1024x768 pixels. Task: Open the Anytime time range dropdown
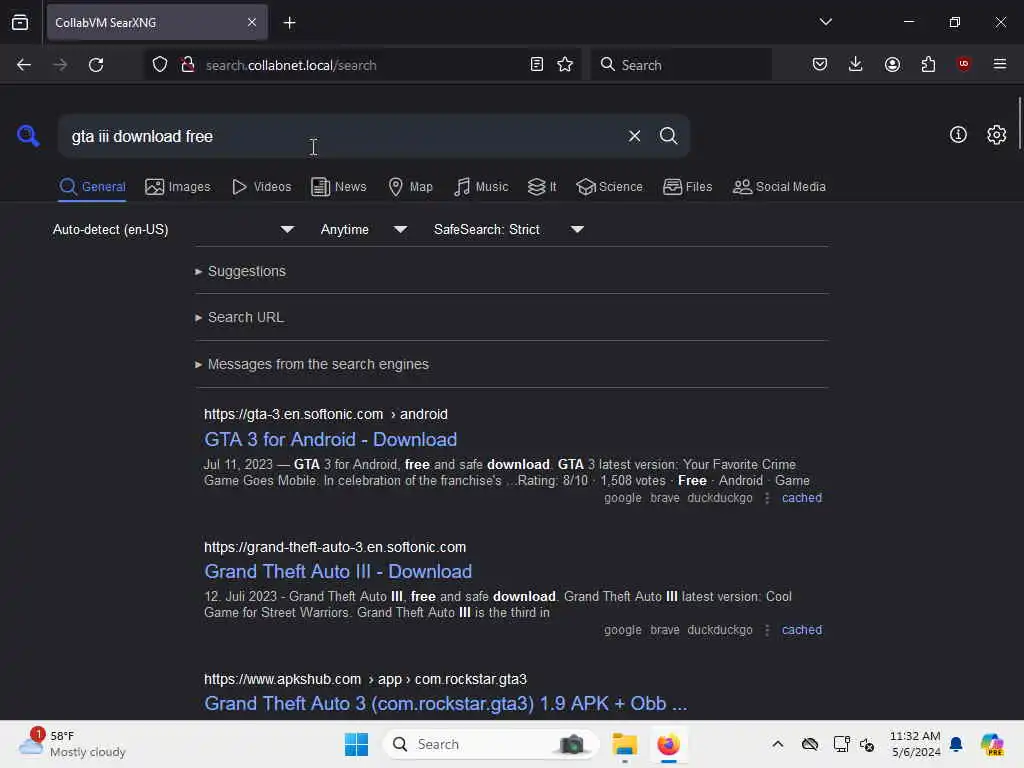(363, 229)
